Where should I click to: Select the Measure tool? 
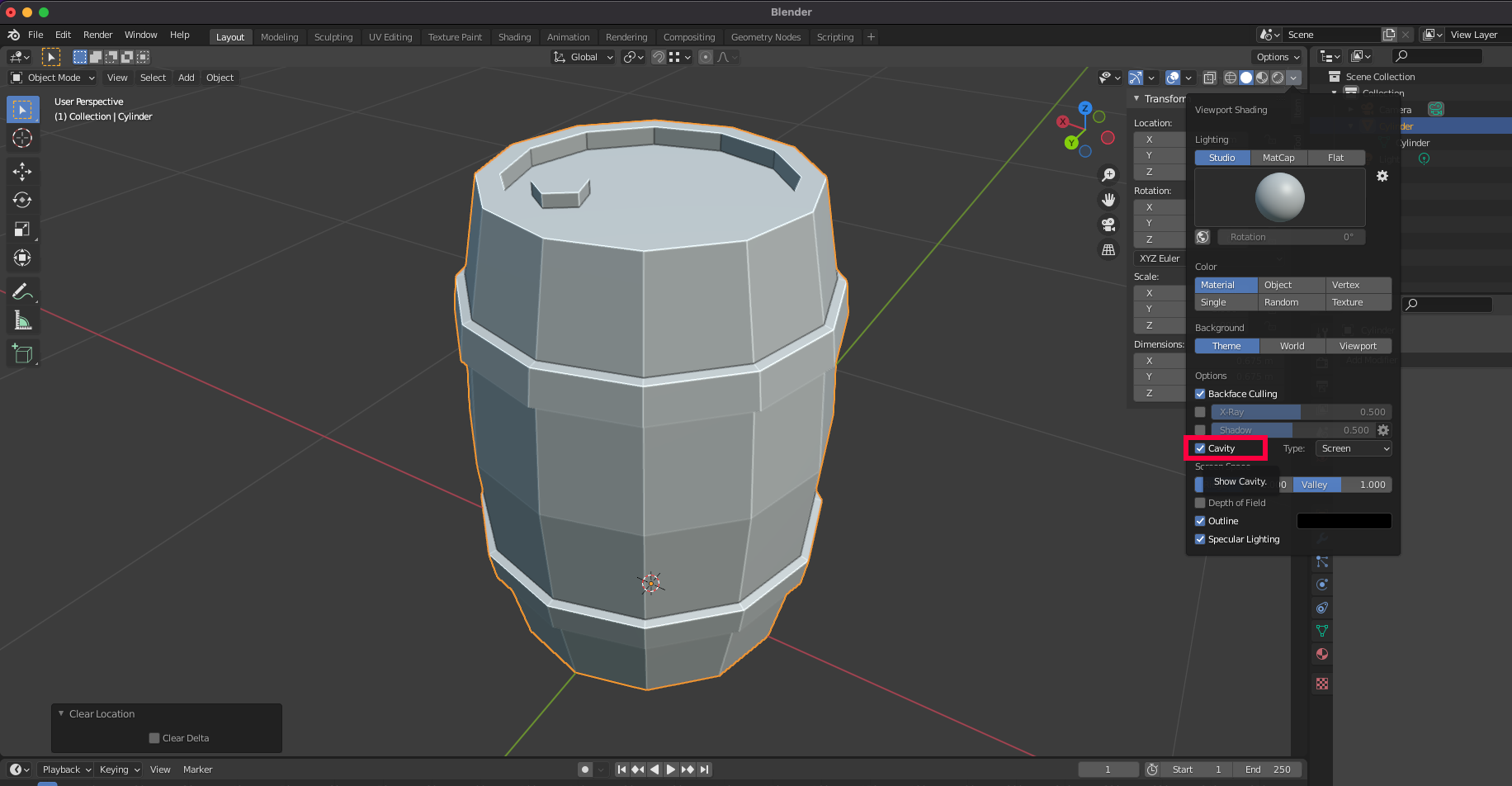tap(22, 320)
